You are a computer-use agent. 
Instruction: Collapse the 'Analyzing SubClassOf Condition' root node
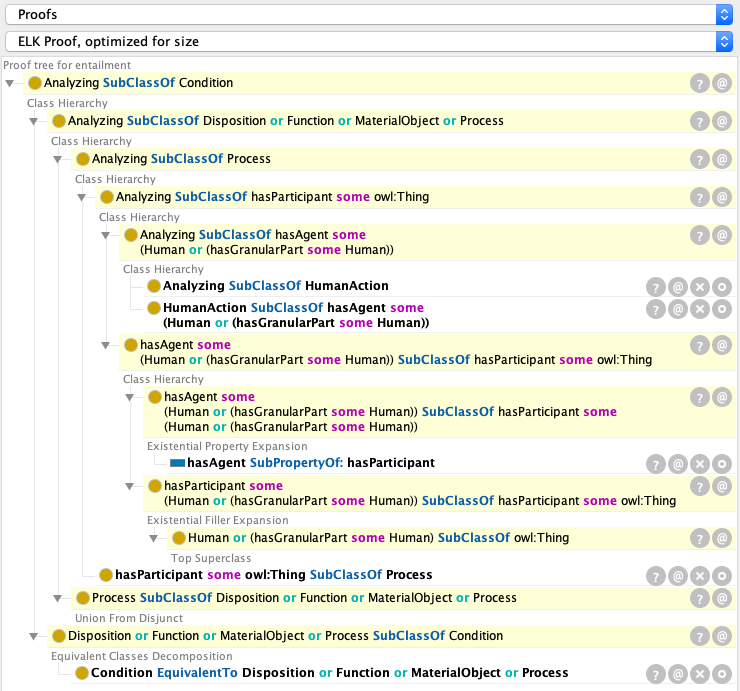tap(9, 84)
